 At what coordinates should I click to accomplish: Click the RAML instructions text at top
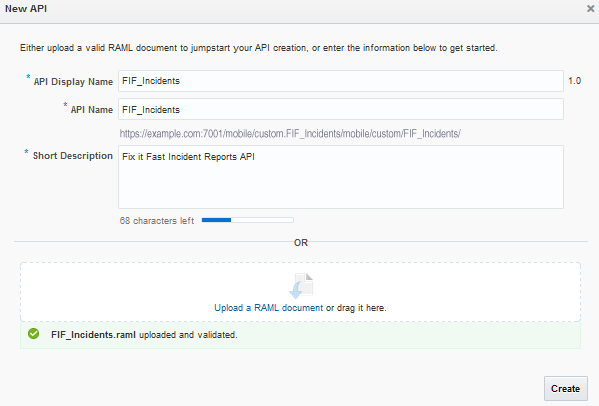[x=259, y=48]
